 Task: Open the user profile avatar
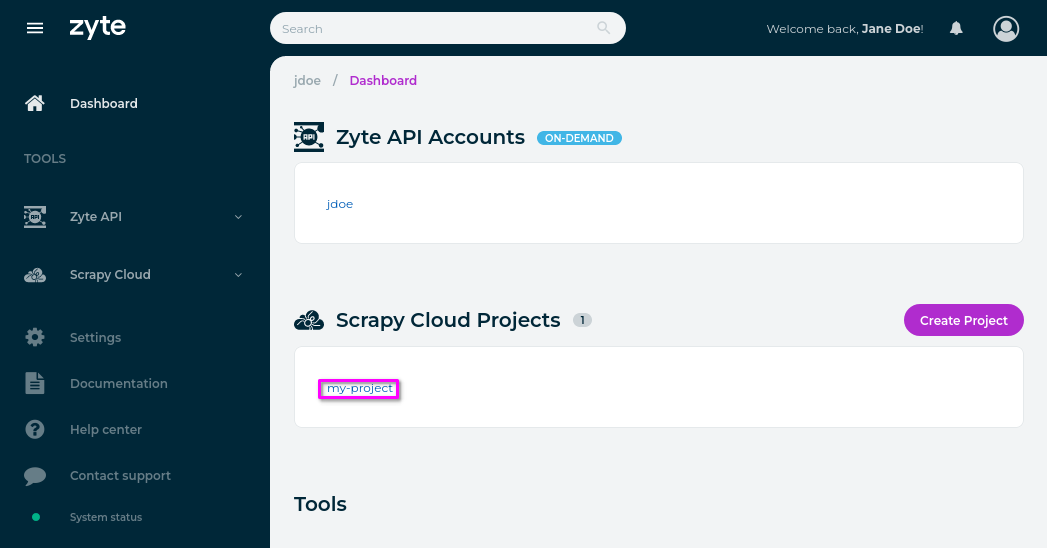pyautogui.click(x=1006, y=29)
